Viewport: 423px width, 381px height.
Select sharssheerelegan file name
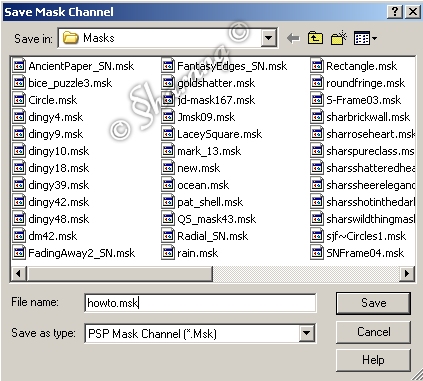click(x=370, y=185)
